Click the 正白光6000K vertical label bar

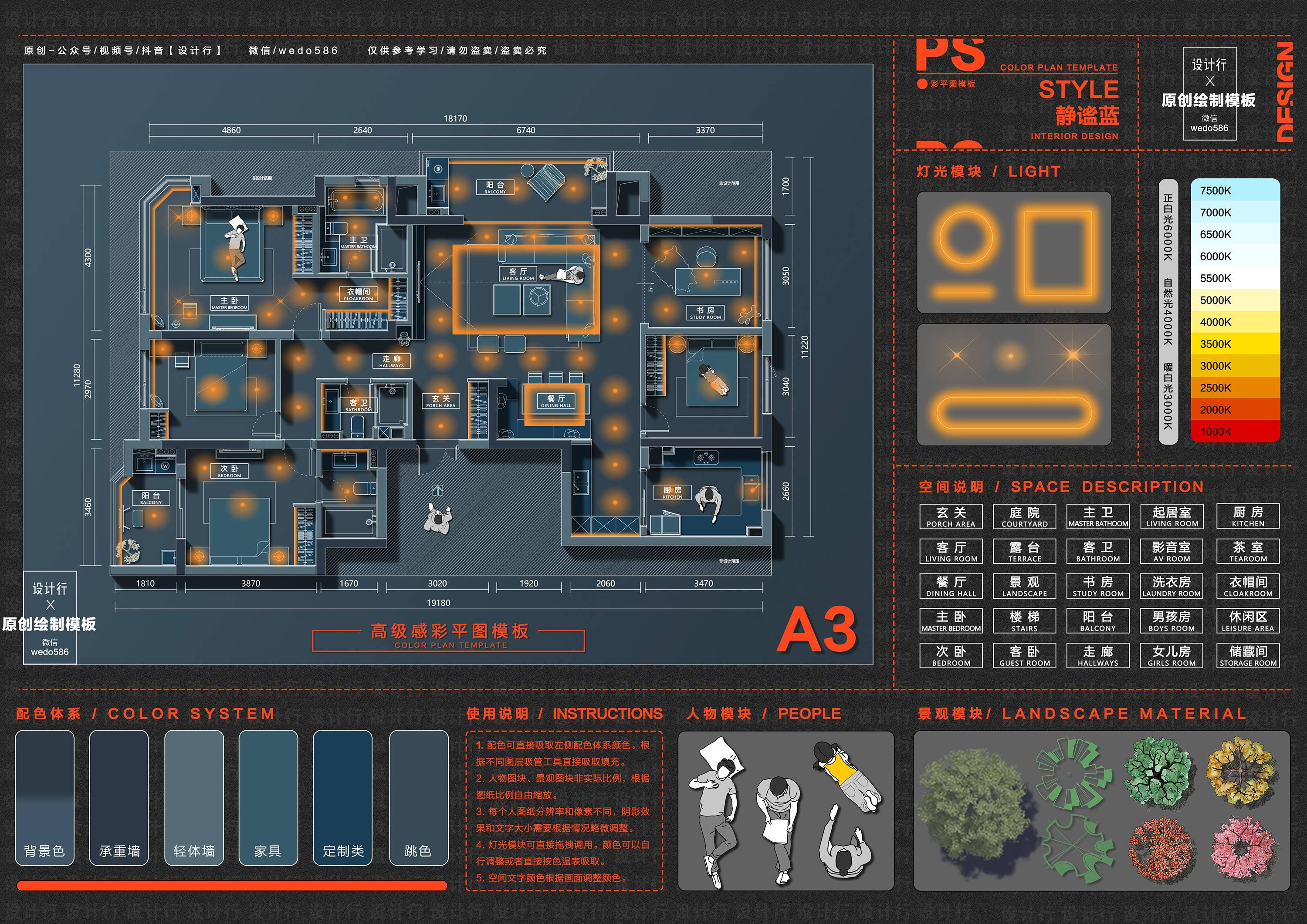click(1168, 312)
